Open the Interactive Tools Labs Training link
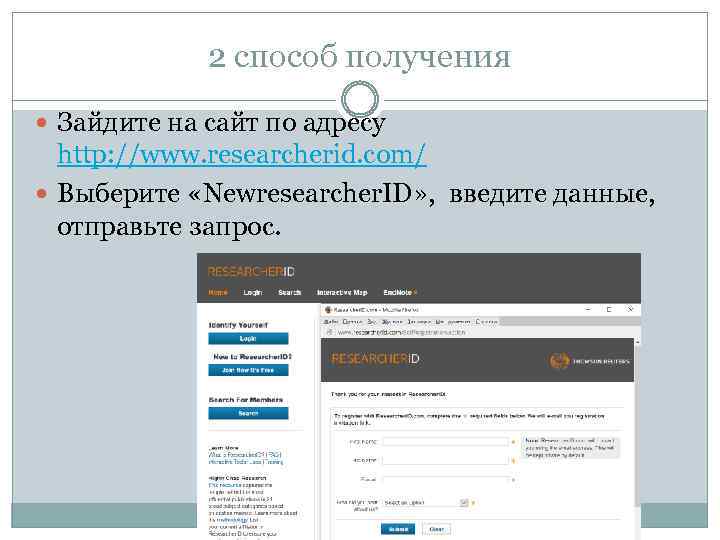This screenshot has width=720, height=540. point(246,462)
